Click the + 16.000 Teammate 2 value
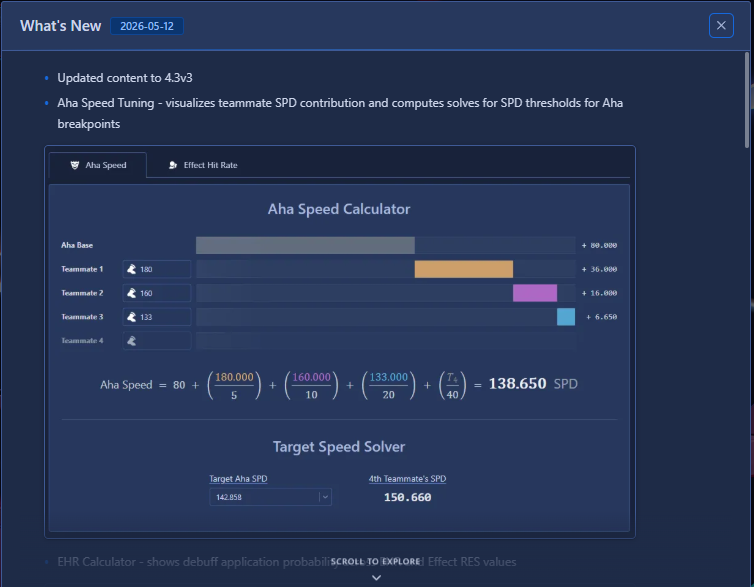Image resolution: width=754 pixels, height=587 pixels. (599, 293)
